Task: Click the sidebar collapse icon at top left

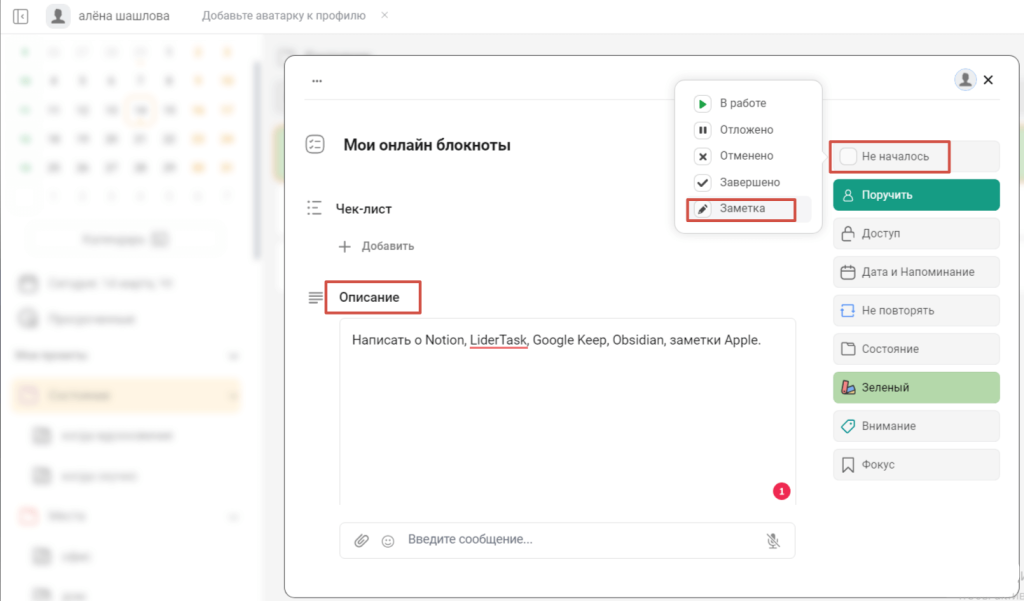Action: point(20,16)
